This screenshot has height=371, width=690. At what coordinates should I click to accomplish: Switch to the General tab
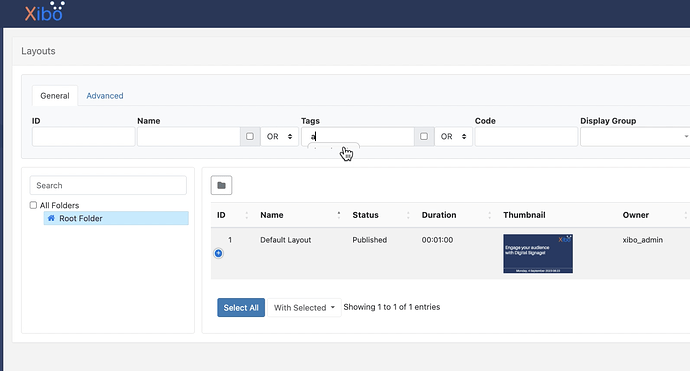coord(55,96)
